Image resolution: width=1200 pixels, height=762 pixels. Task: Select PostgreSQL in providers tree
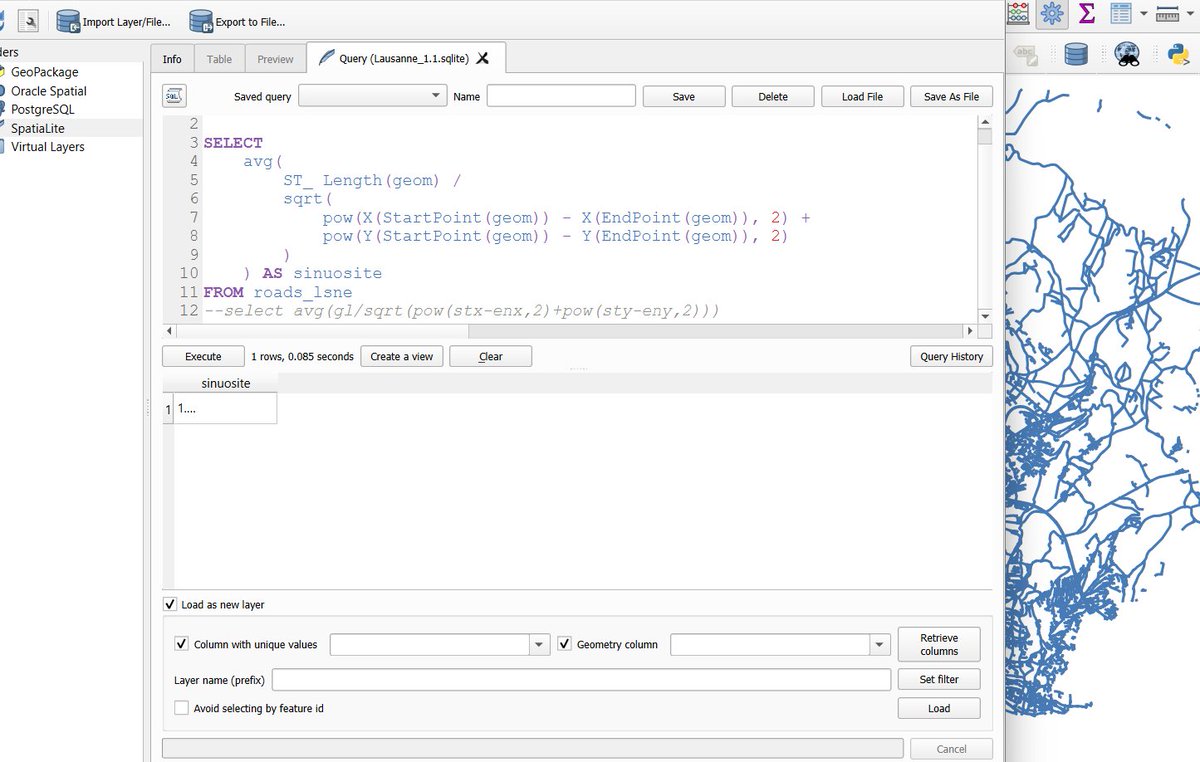[42, 109]
